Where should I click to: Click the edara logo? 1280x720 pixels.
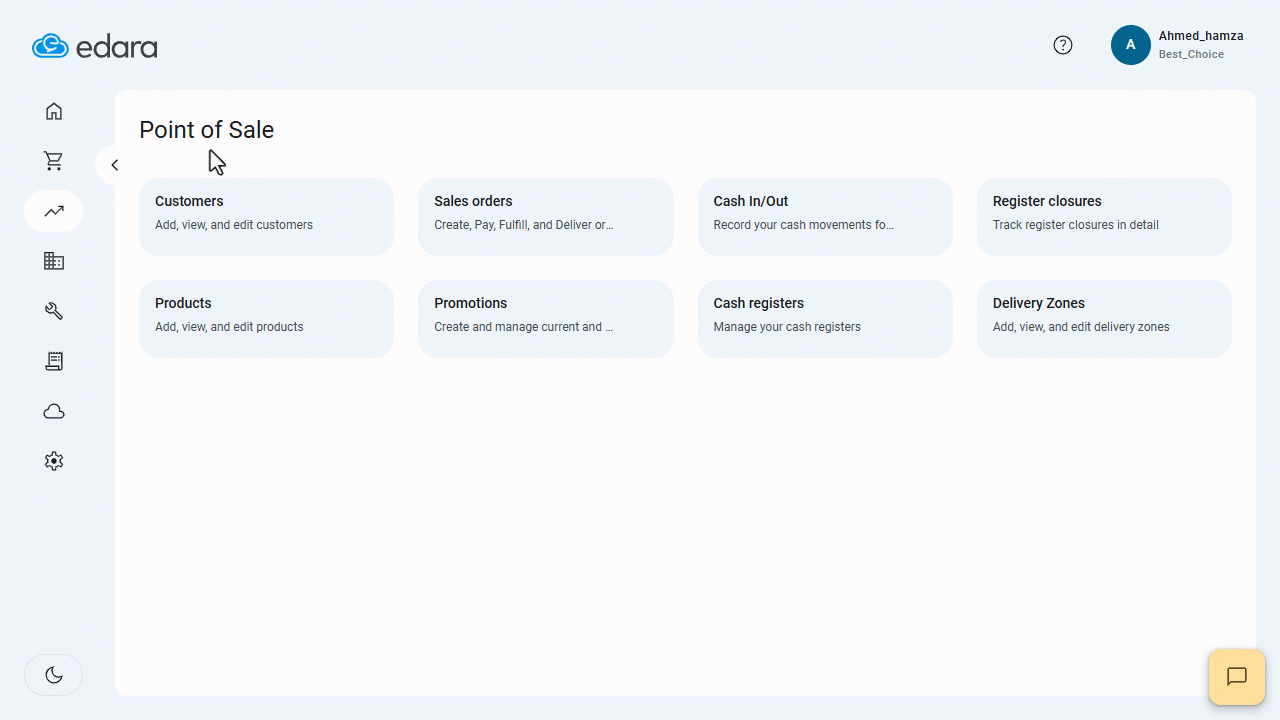(95, 46)
